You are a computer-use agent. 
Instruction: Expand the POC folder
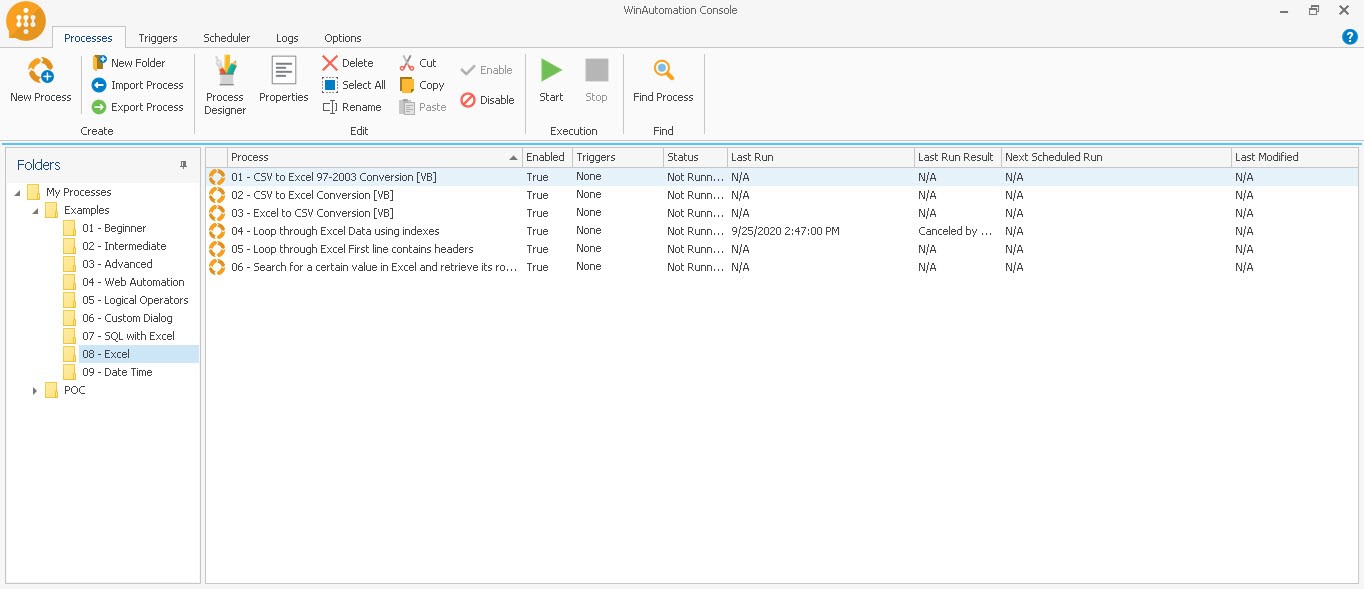[35, 390]
